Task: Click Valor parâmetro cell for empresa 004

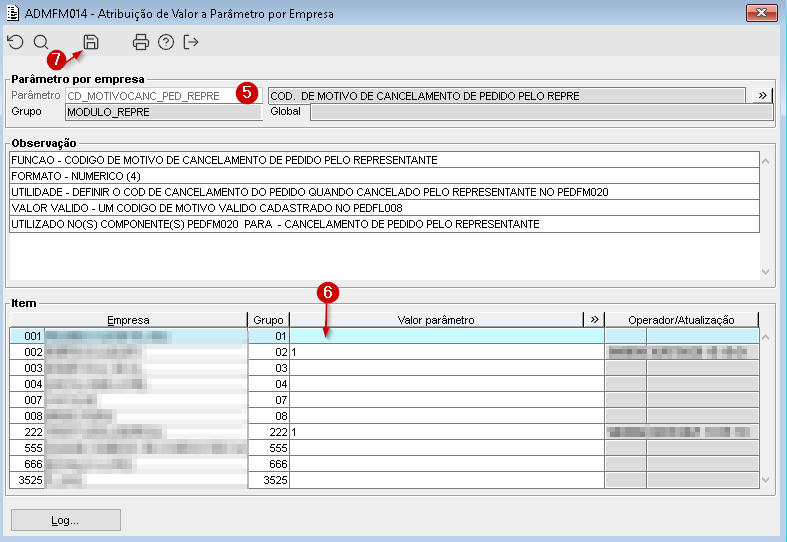Action: pos(447,384)
